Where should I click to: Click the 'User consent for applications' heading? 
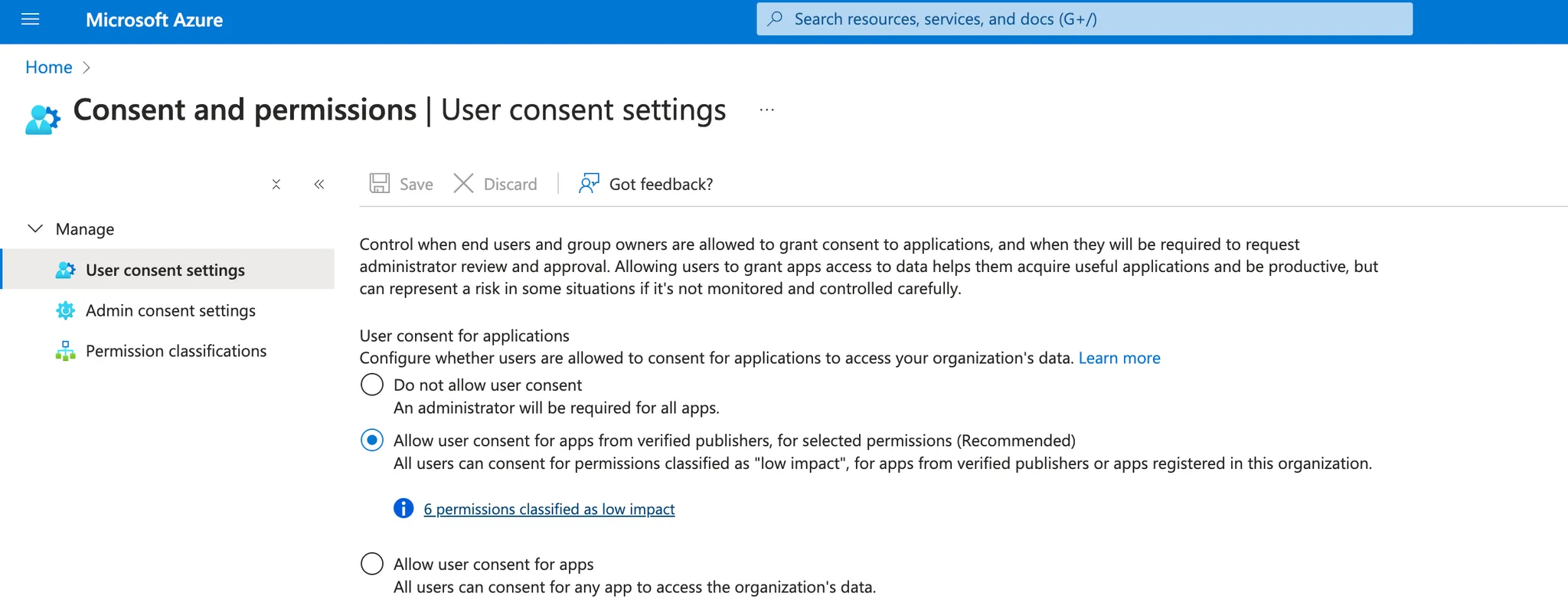(x=465, y=336)
